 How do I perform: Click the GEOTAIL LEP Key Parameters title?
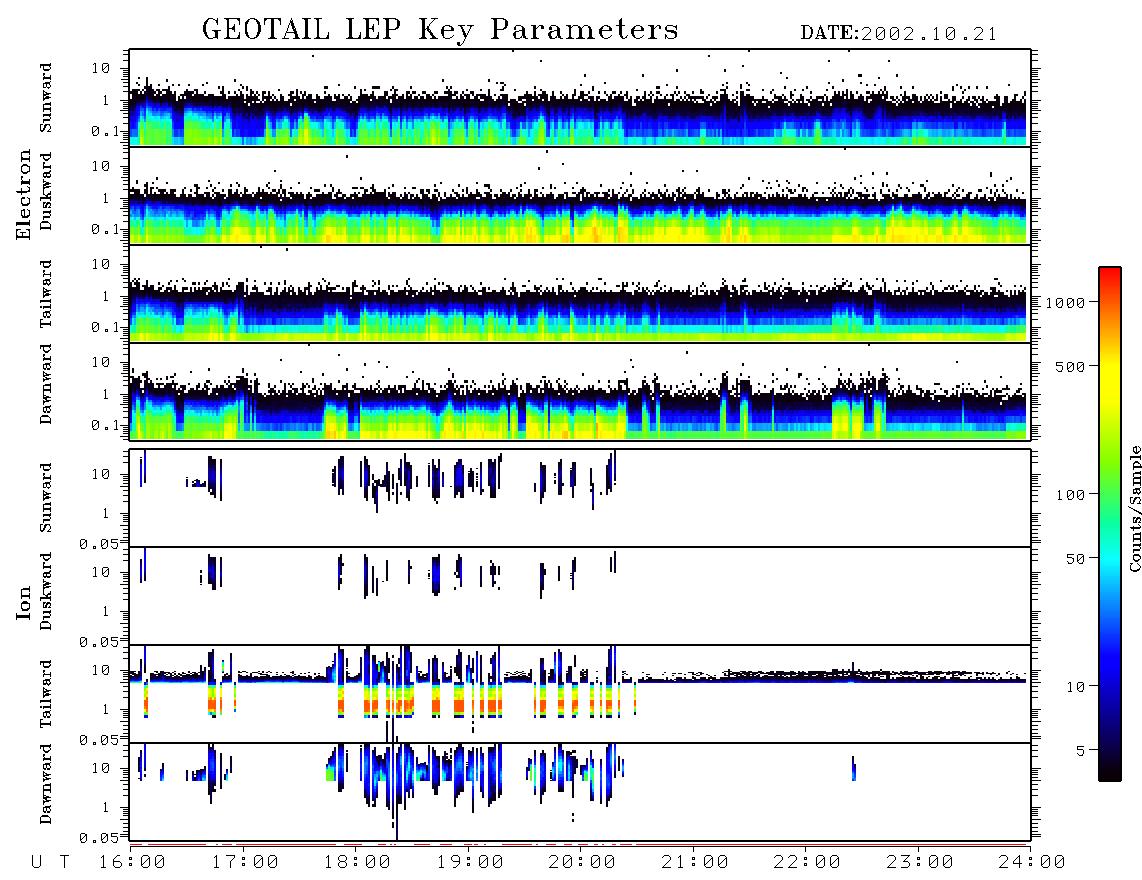click(440, 30)
